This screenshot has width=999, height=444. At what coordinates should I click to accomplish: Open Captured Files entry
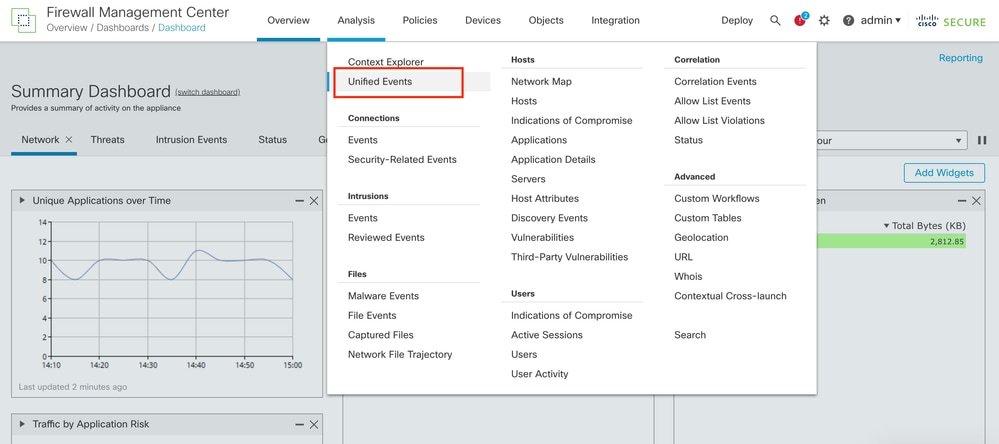[x=380, y=335]
